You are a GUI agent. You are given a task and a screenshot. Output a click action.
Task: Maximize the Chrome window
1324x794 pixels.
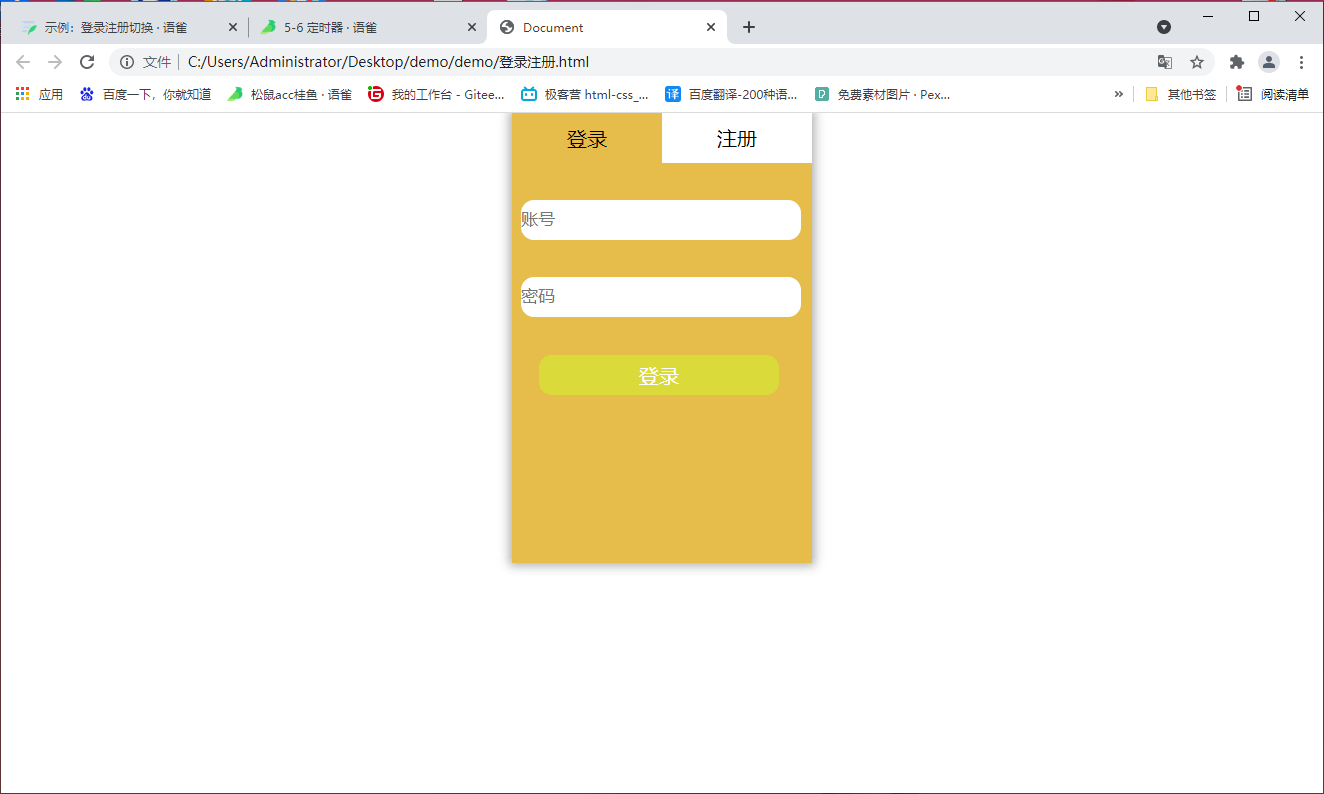pyautogui.click(x=1254, y=16)
